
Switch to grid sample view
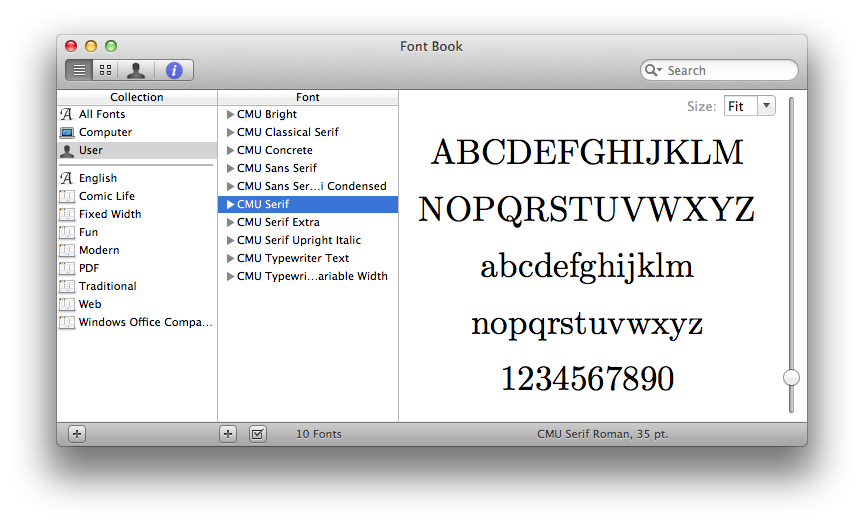(105, 71)
